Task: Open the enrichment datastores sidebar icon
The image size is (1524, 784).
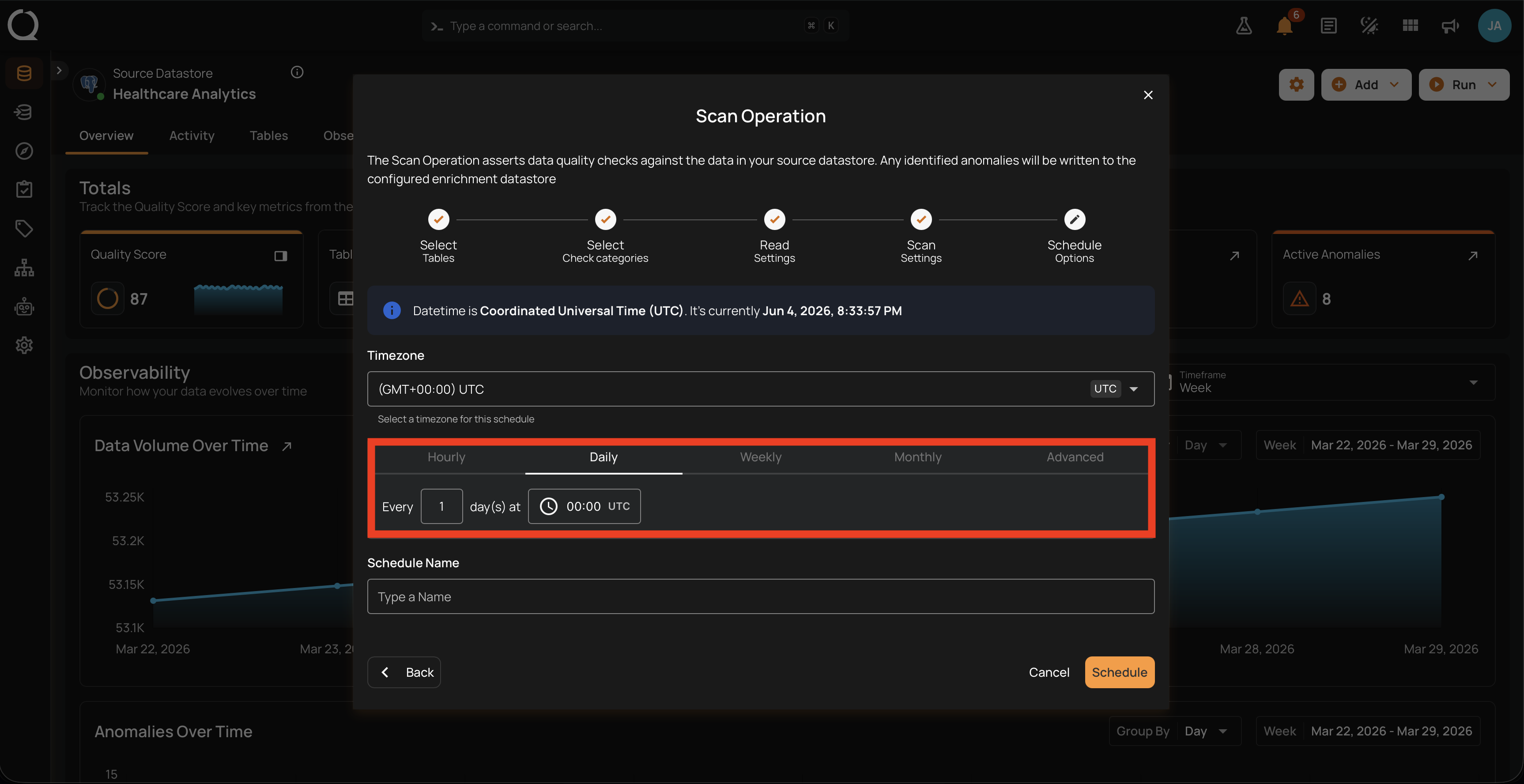Action: [24, 112]
